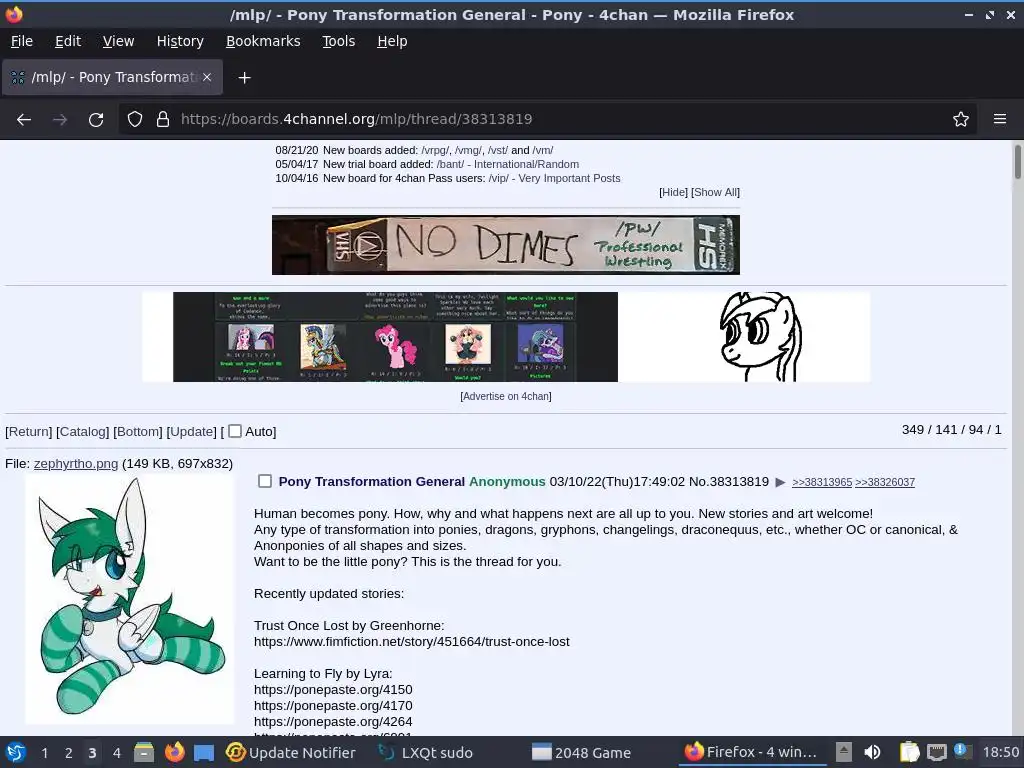Go back with the browser back arrow
The image size is (1024, 768).
pos(24,120)
